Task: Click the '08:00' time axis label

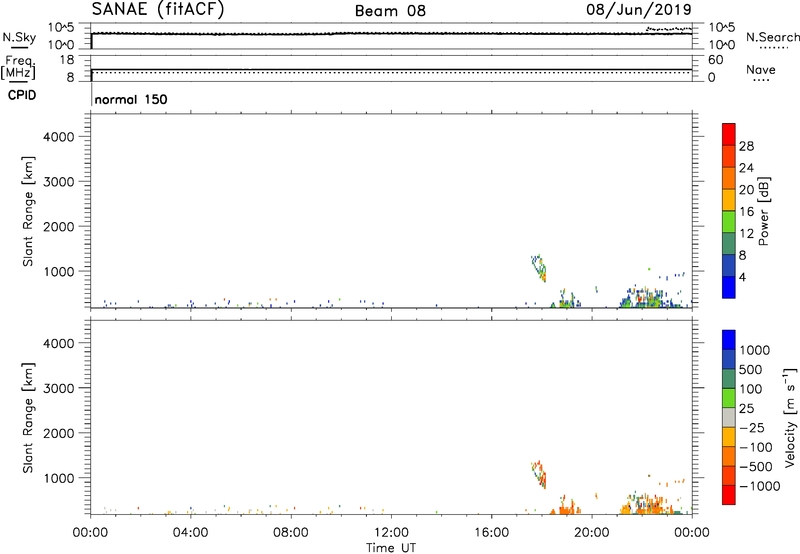Action: point(290,533)
